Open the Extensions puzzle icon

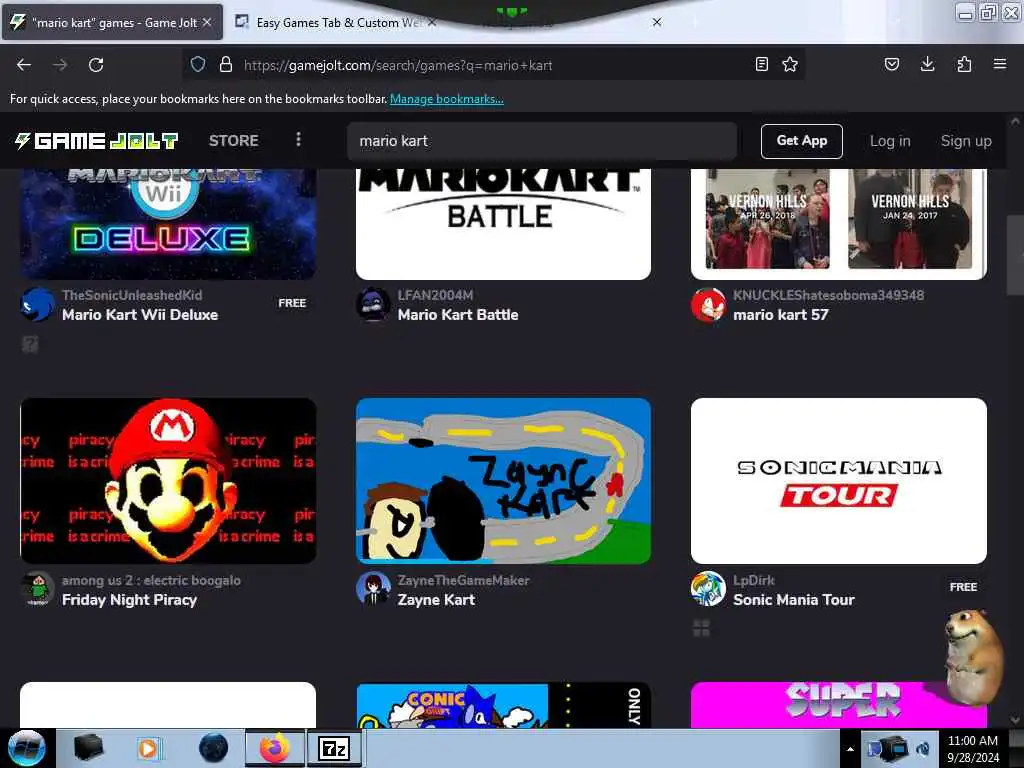pos(964,64)
